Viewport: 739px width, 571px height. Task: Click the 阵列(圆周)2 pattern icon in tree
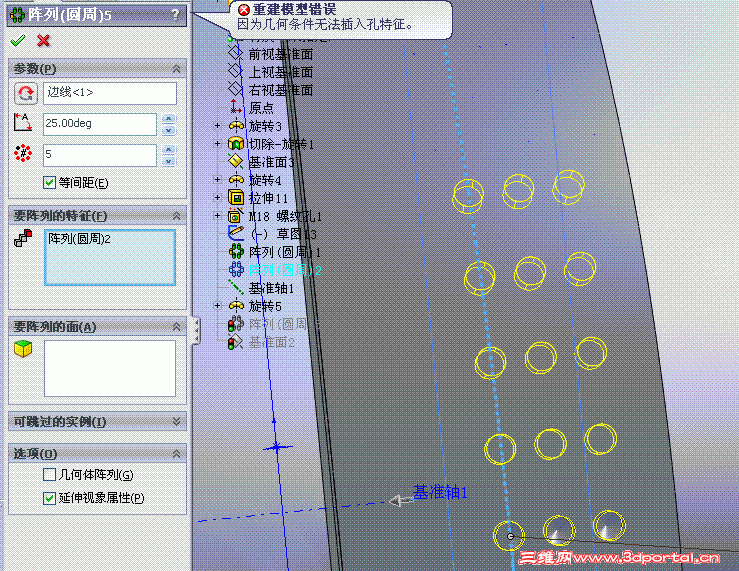(236, 269)
